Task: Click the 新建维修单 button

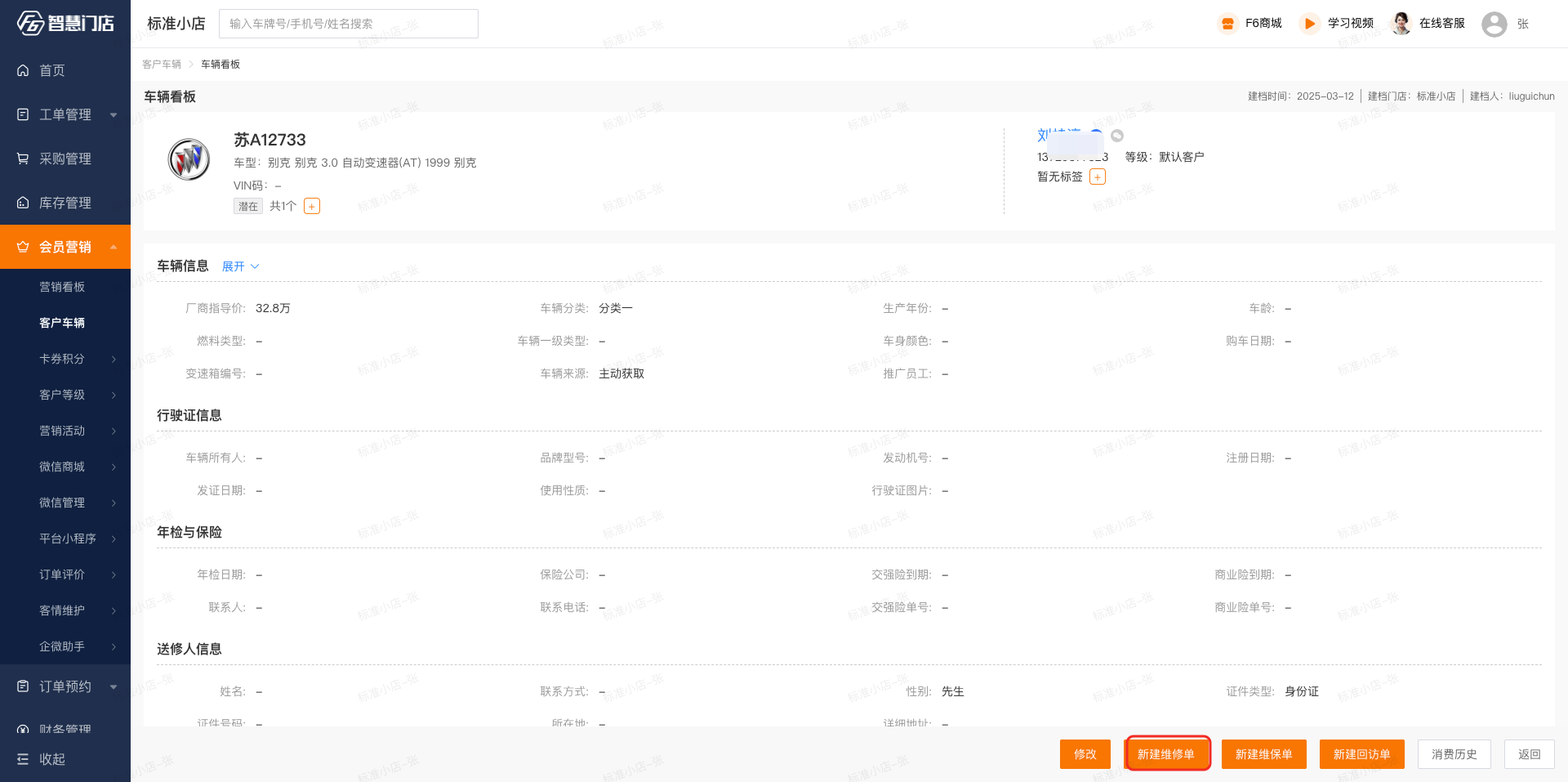Action: pyautogui.click(x=1166, y=754)
